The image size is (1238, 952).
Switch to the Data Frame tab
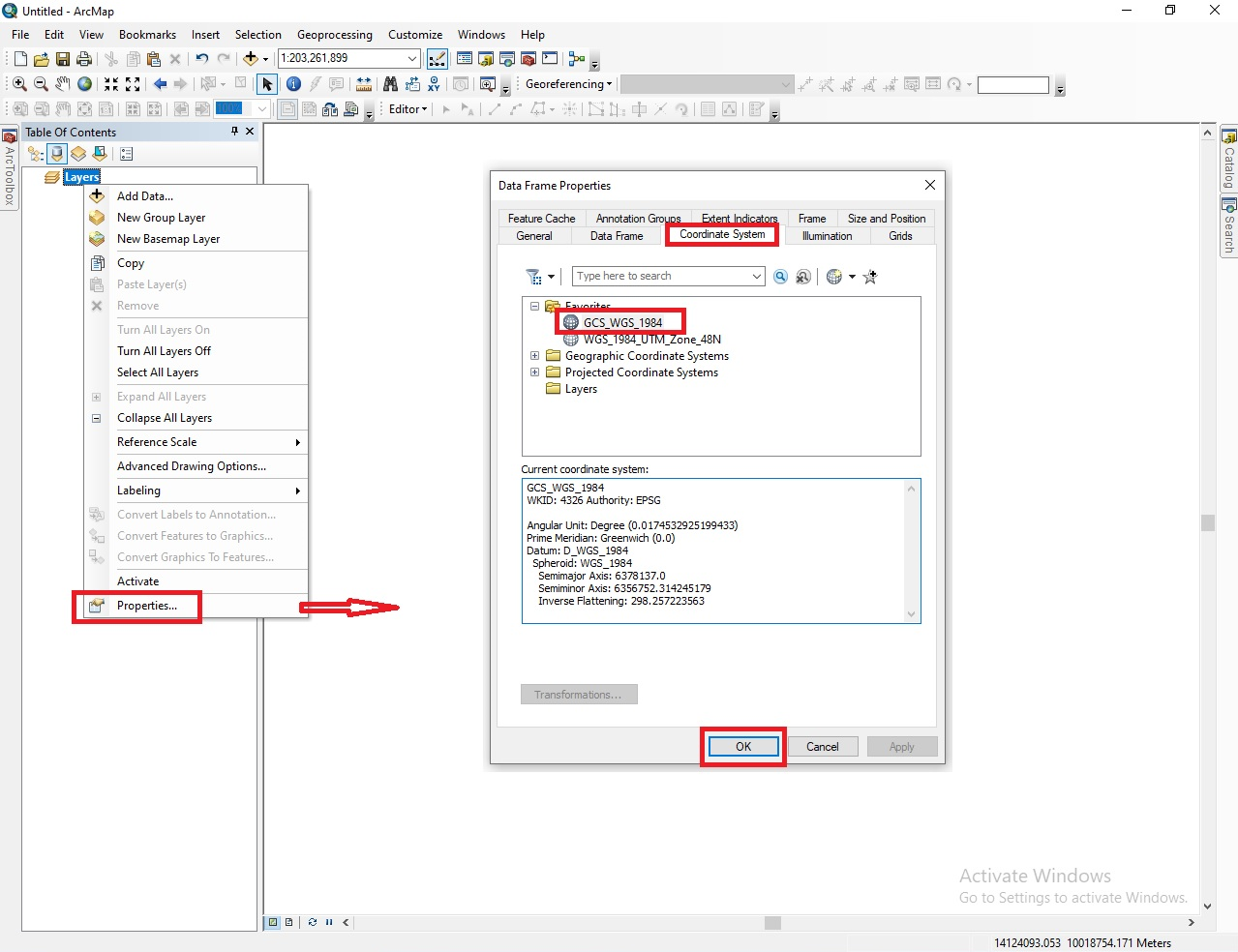pos(617,236)
